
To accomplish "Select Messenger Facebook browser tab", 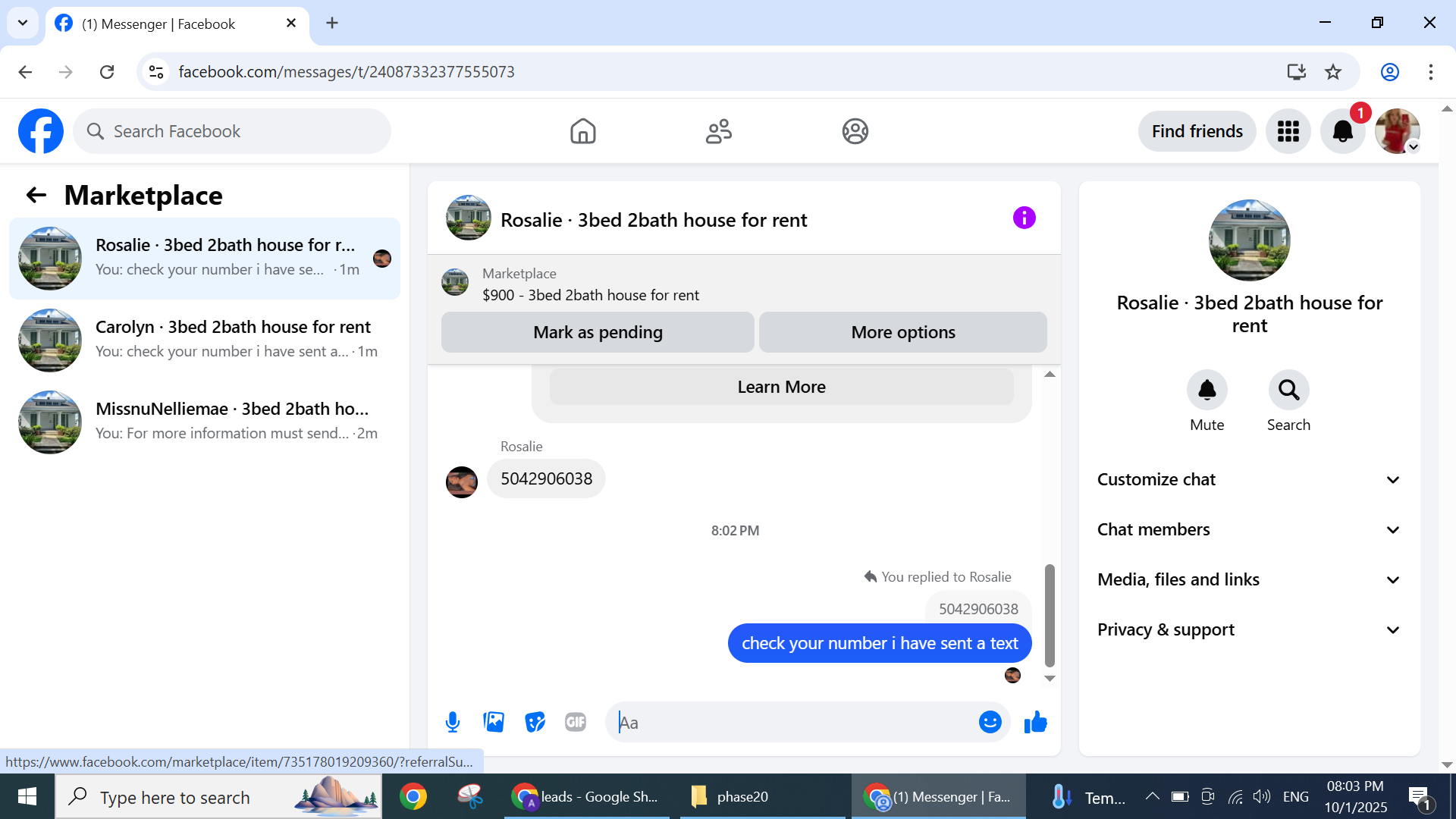I will coord(177,24).
